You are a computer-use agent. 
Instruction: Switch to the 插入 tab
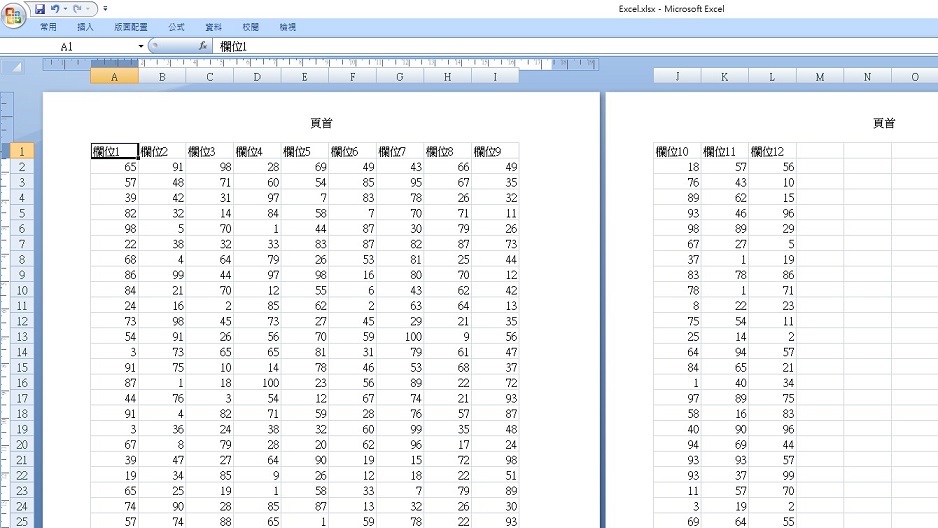[x=86, y=27]
